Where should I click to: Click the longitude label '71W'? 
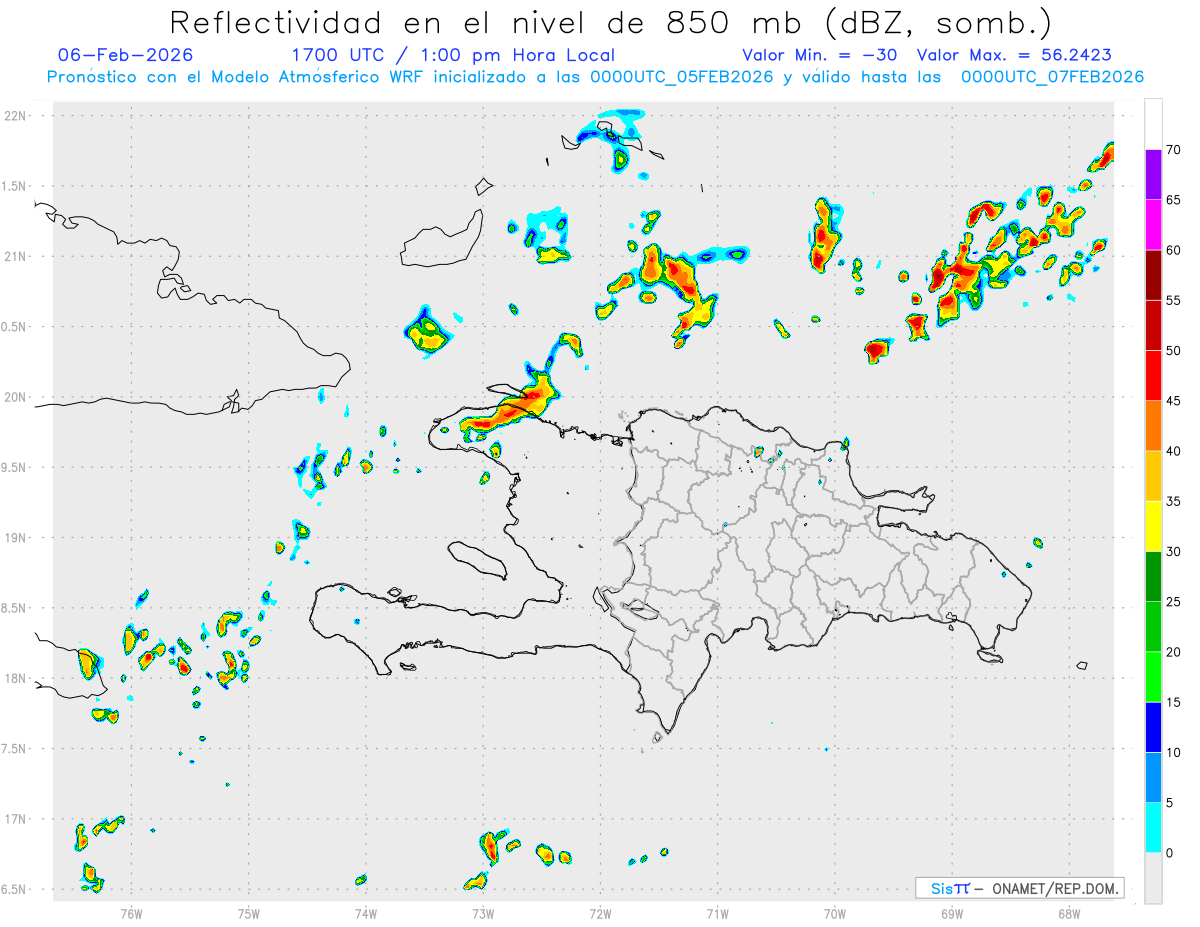pyautogui.click(x=717, y=913)
